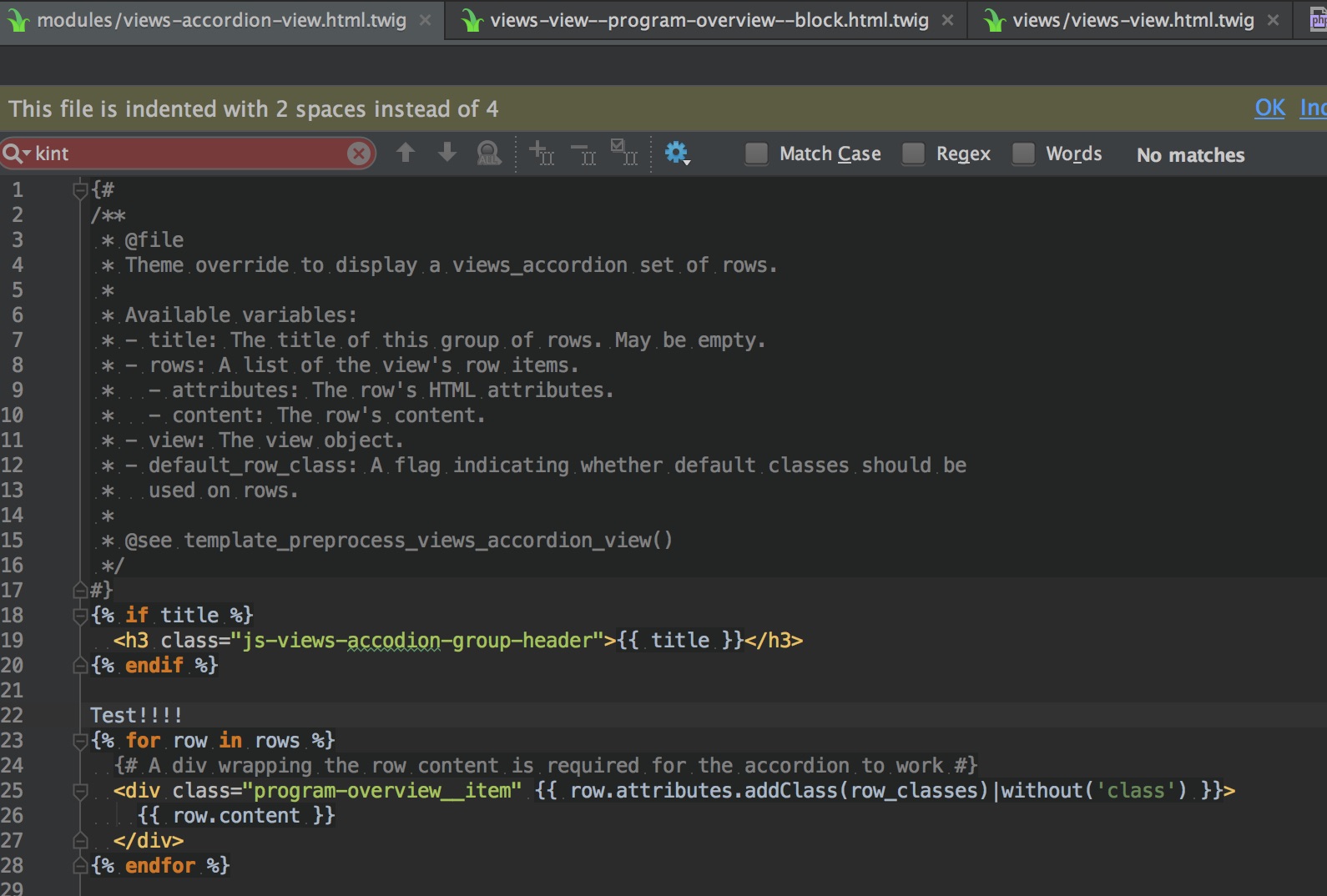Click the previous occurrence up arrow
Viewport: 1327px width, 896px height.
pos(406,153)
